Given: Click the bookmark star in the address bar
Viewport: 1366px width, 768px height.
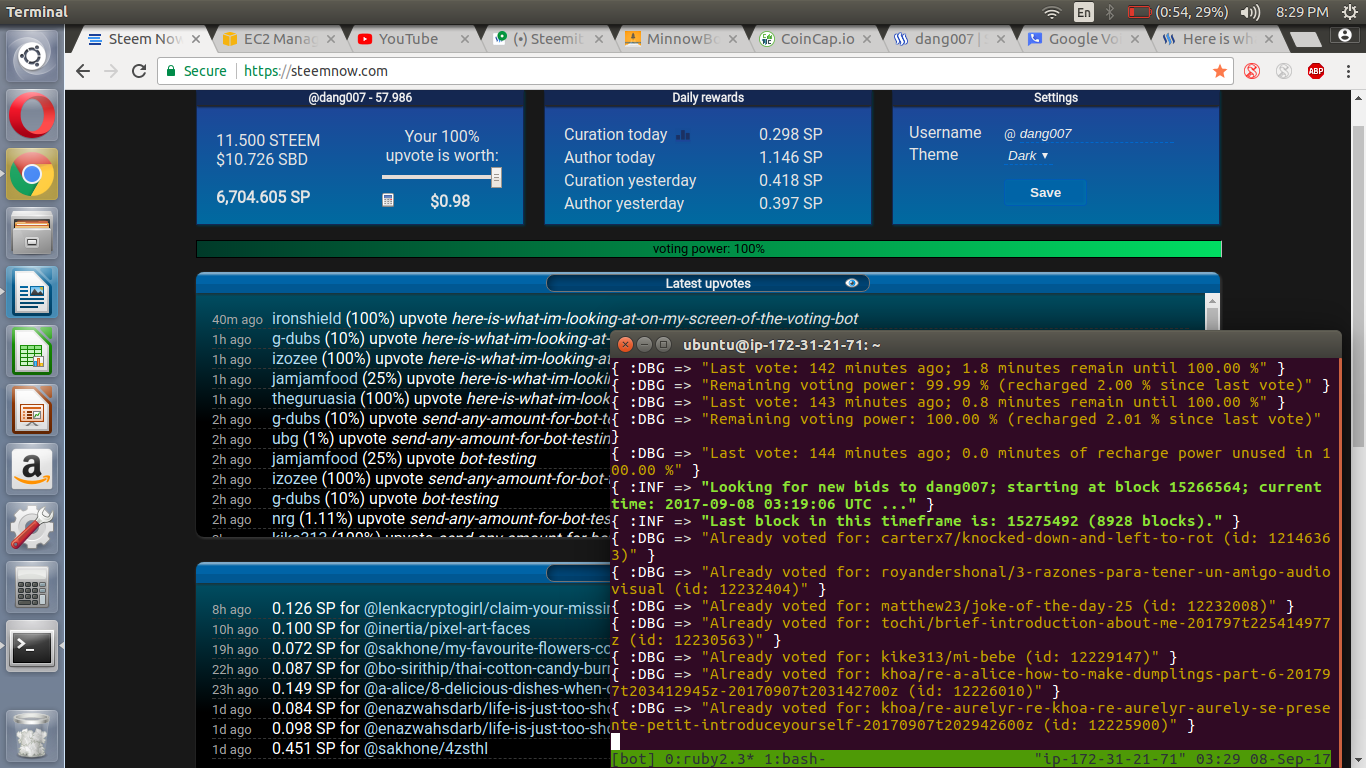Looking at the screenshot, I should coord(1220,71).
